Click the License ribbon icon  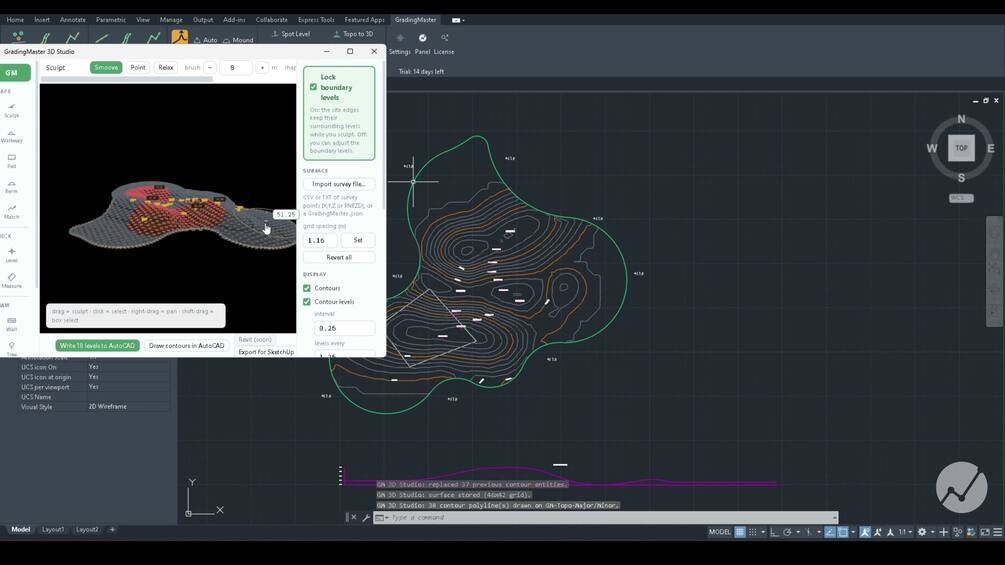(444, 44)
